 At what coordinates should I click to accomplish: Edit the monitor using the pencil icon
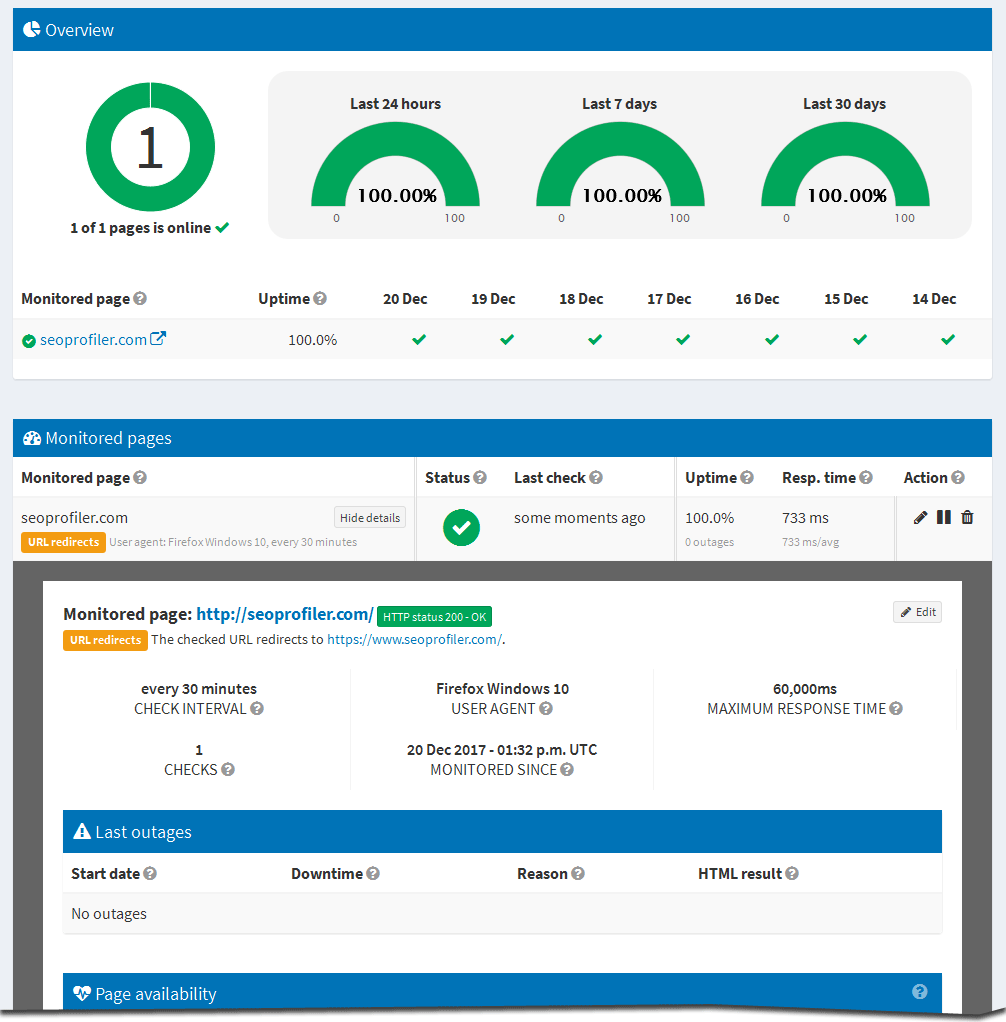coord(920,517)
